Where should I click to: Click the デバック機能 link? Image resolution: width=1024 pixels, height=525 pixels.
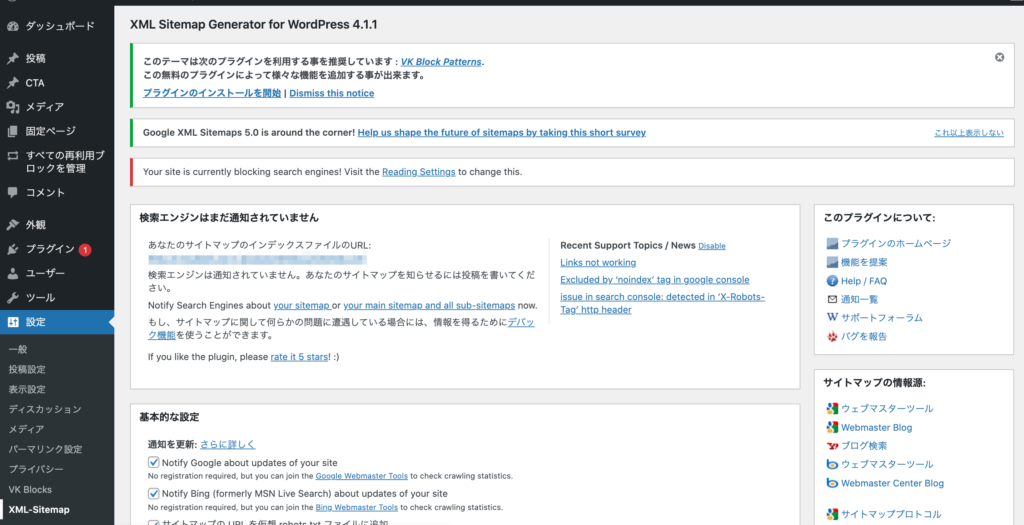(x=341, y=328)
